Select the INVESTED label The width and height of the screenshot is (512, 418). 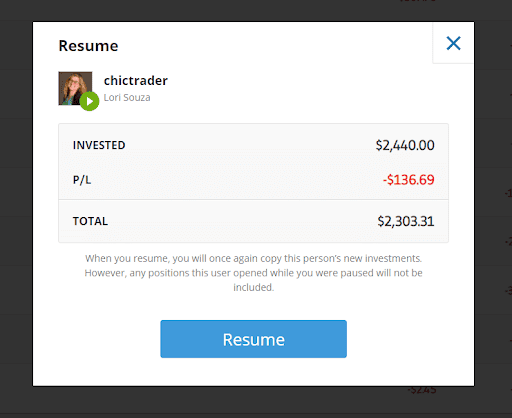99,145
